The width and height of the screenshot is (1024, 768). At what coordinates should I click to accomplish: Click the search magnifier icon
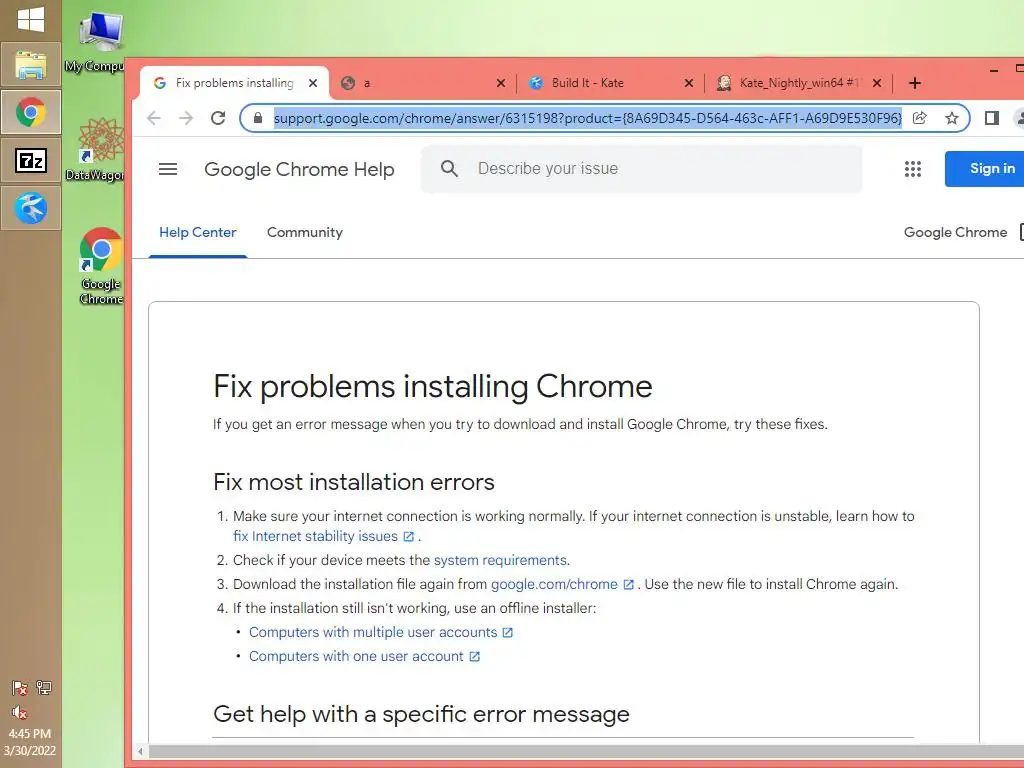pos(449,168)
